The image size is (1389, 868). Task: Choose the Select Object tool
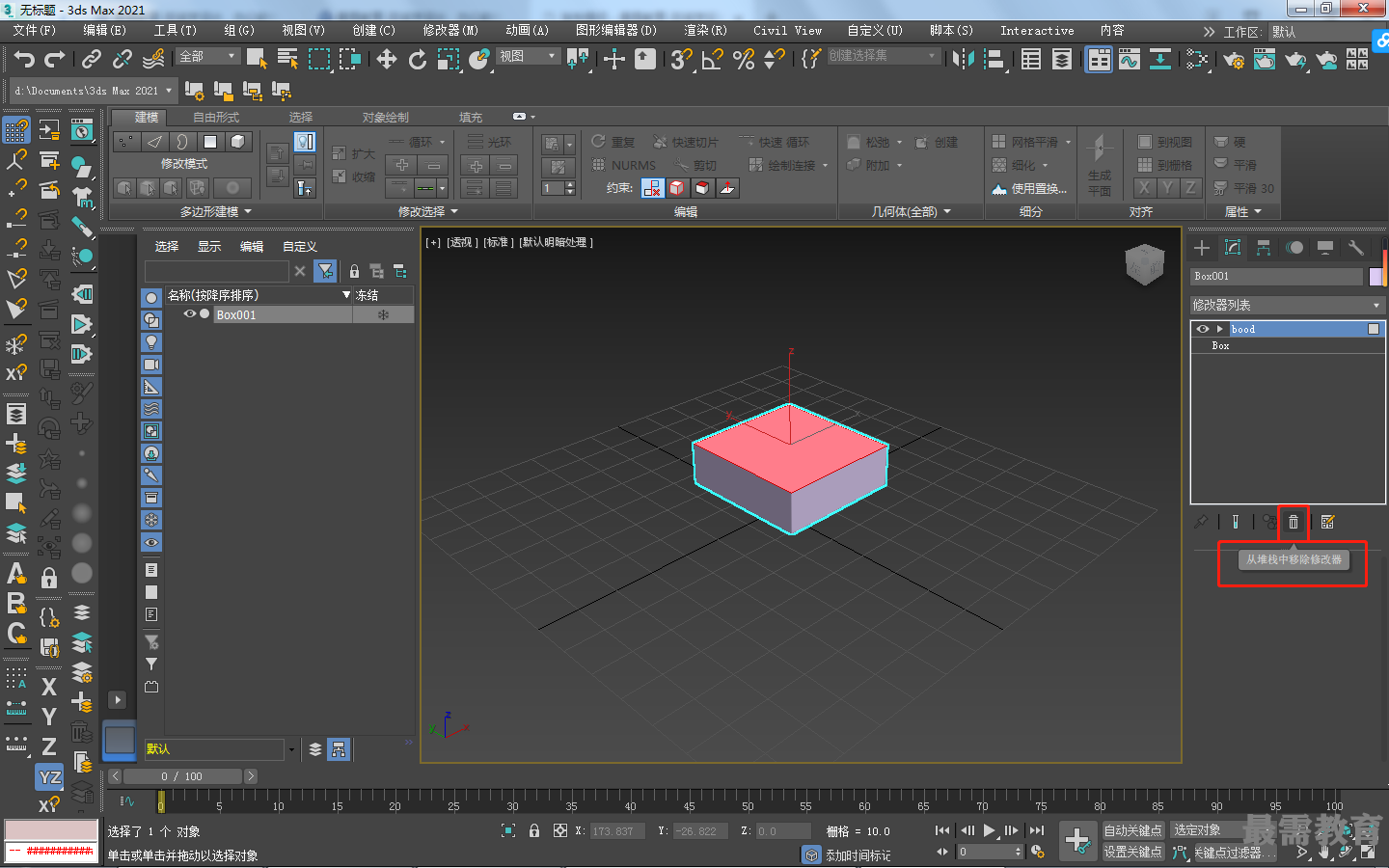pos(257,59)
